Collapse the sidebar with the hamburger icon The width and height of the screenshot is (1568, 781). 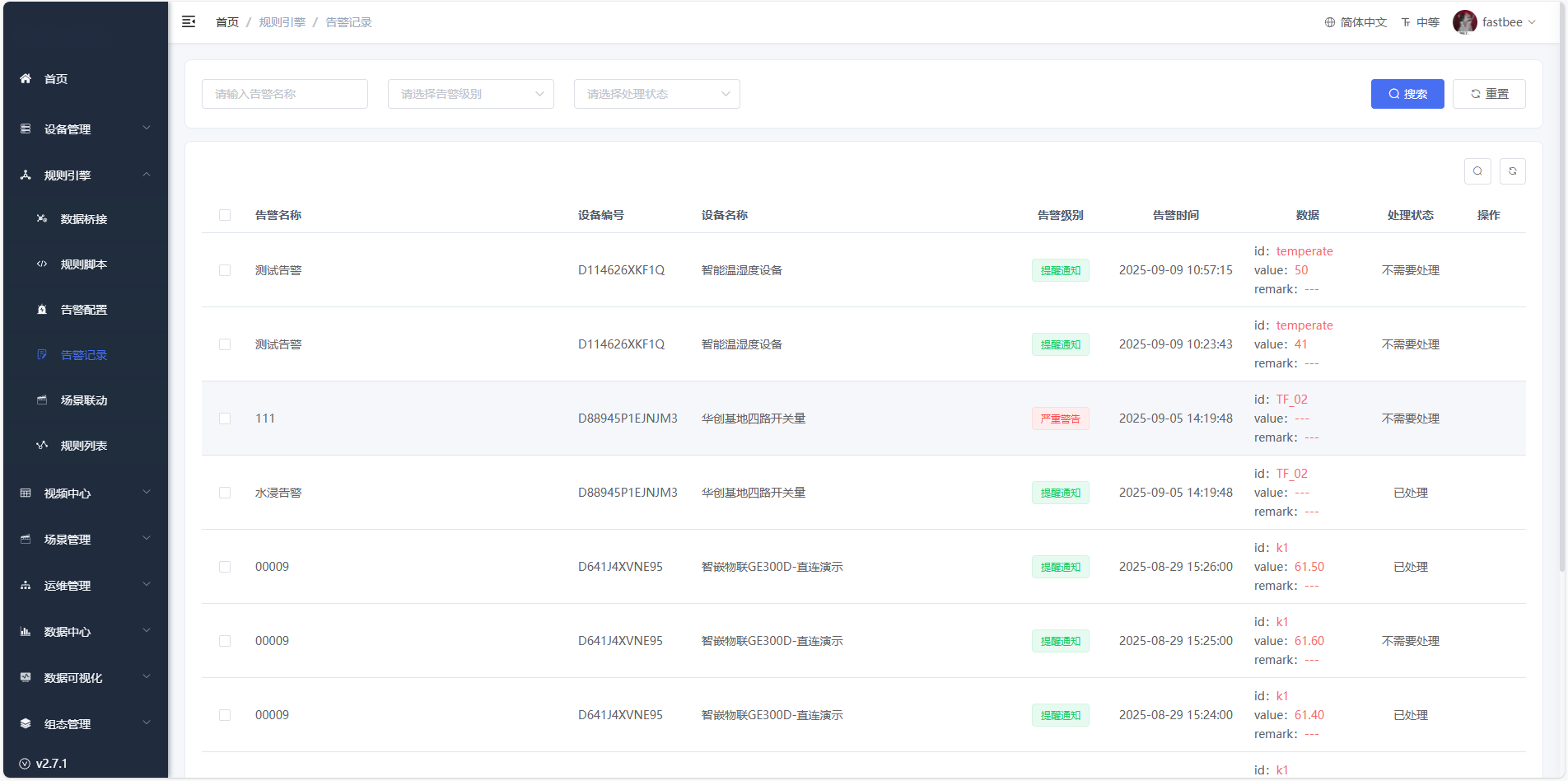click(x=189, y=22)
